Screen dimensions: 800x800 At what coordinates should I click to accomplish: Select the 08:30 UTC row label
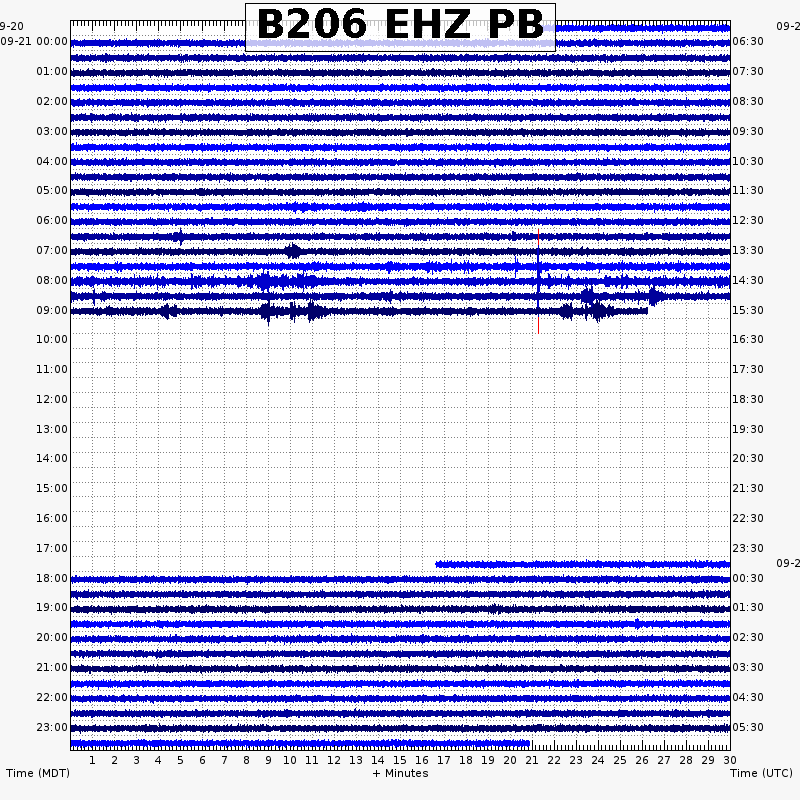(748, 102)
